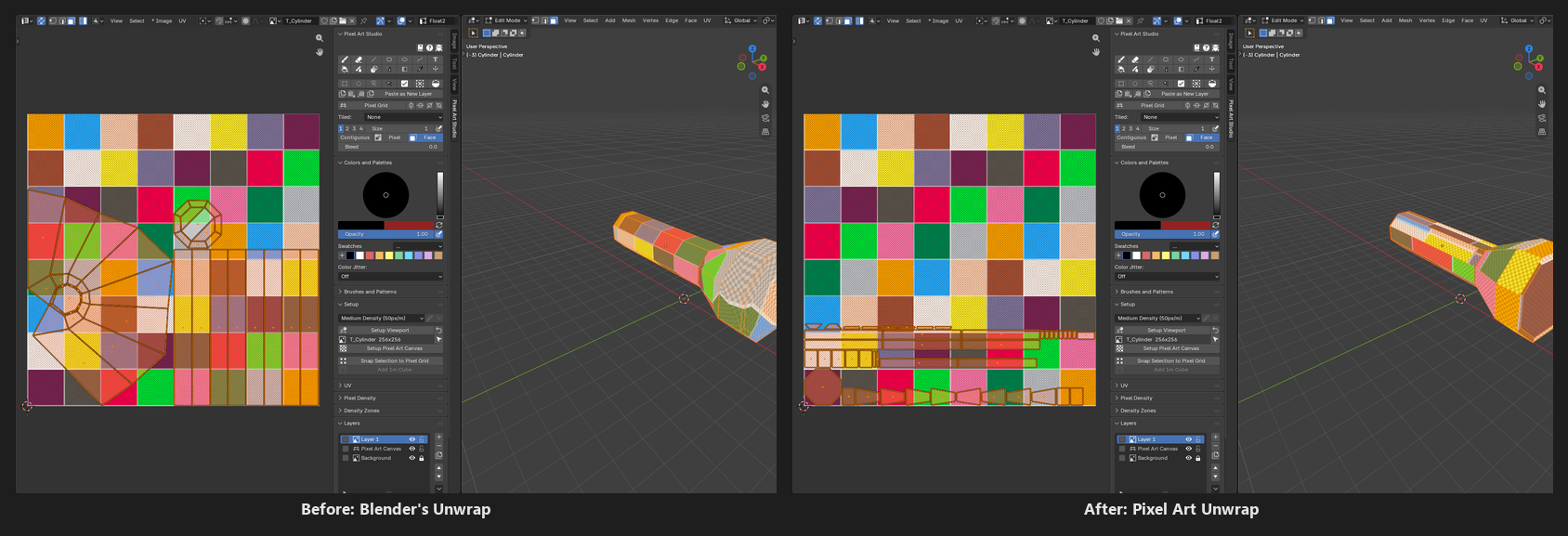This screenshot has height=536, width=1568.
Task: Toggle UV sync selection in the left image editor header
Action: pos(41,20)
